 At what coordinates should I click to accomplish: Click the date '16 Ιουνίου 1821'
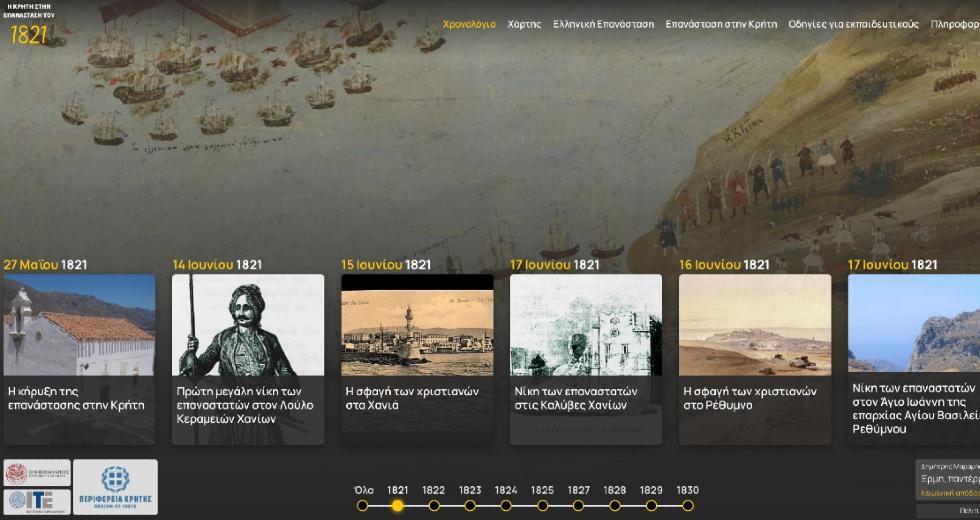[724, 264]
